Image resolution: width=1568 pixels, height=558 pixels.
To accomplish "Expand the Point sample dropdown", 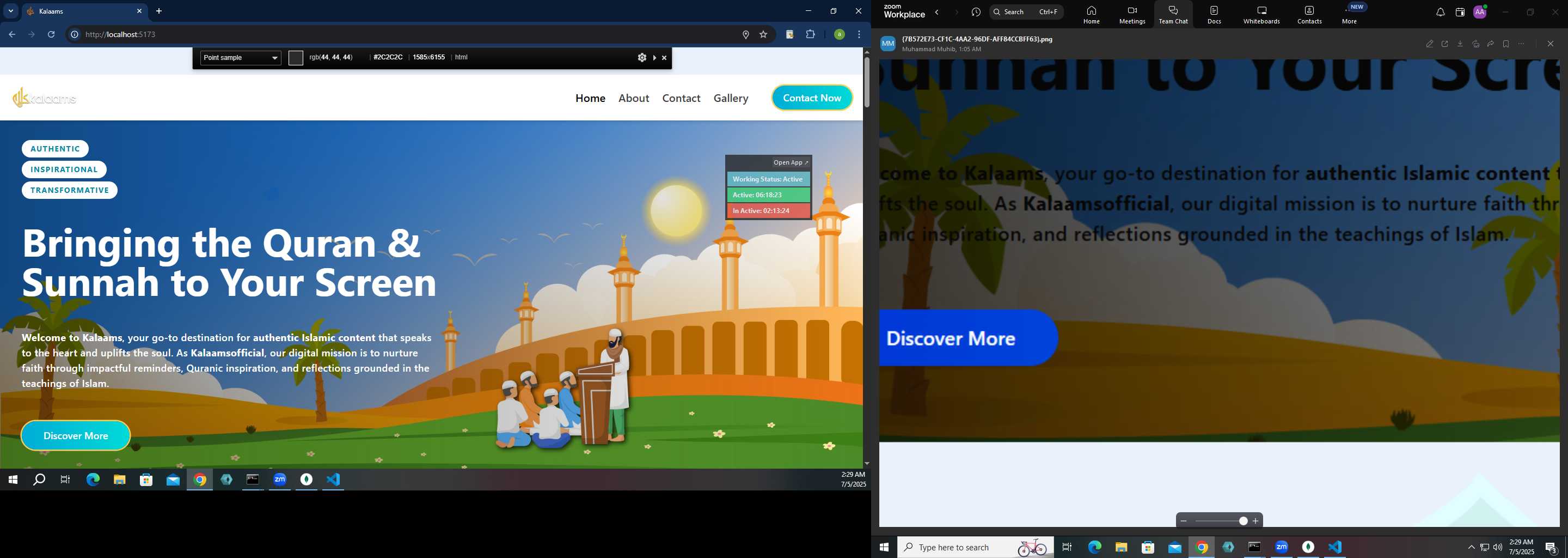I will tap(241, 58).
